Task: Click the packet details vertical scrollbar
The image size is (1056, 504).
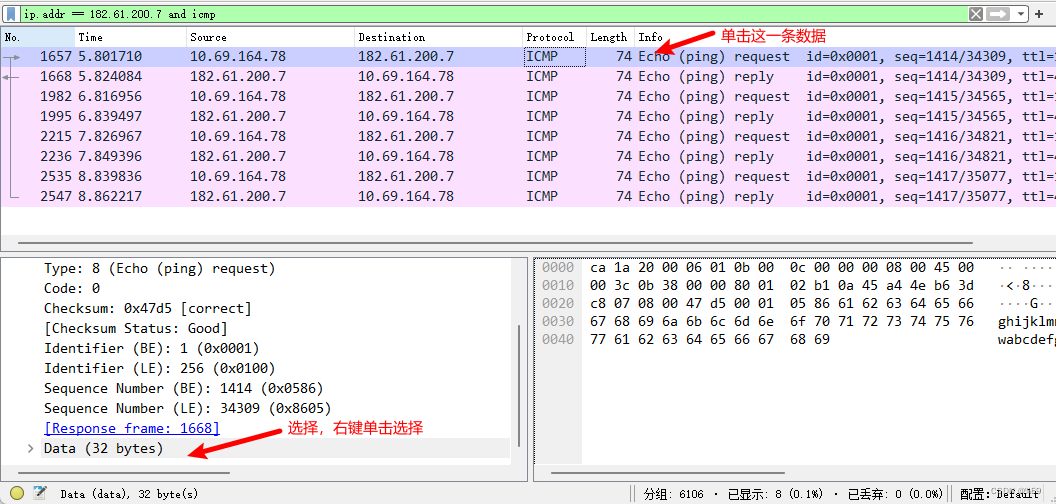Action: click(518, 385)
